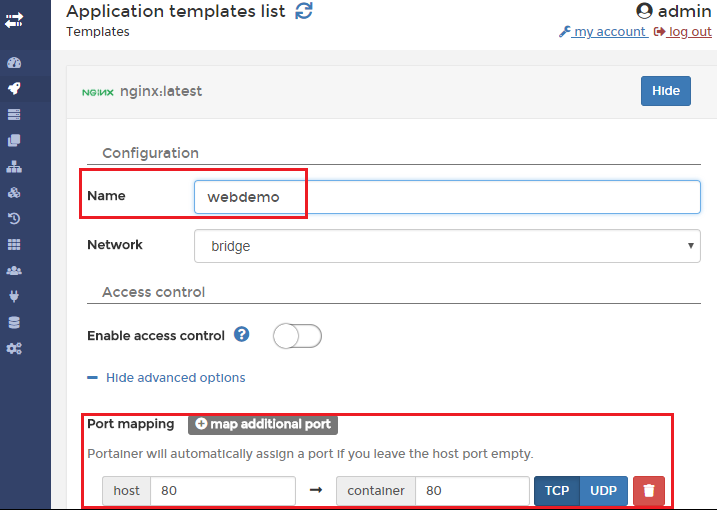Open Events history icon in sidebar
This screenshot has height=510, width=717.
[14, 218]
